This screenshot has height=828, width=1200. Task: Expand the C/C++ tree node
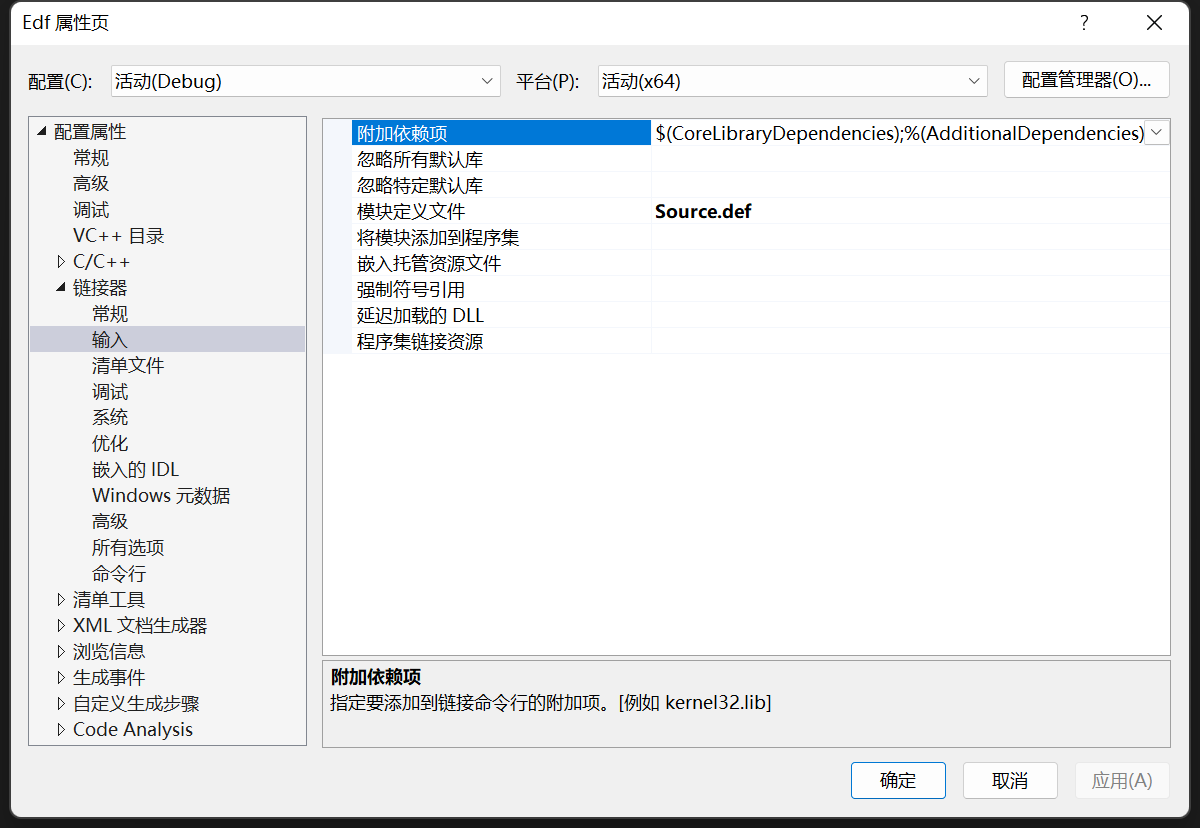[x=61, y=262]
